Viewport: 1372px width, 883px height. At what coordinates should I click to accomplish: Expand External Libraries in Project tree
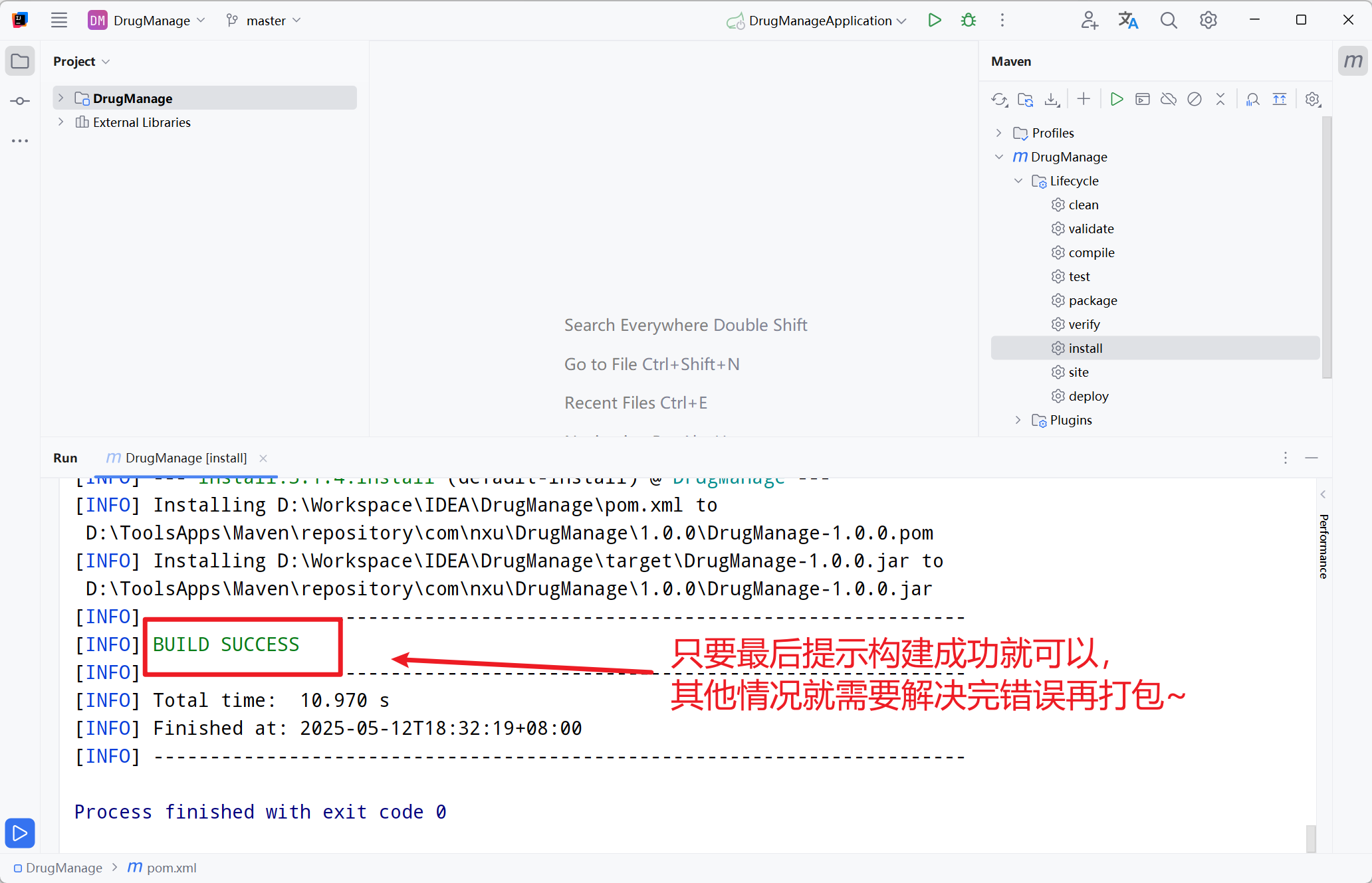click(60, 122)
